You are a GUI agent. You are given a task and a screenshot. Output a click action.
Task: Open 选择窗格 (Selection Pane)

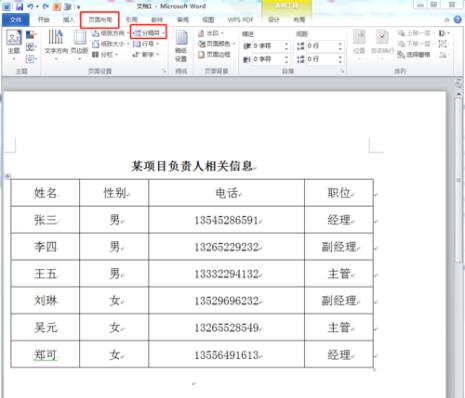pyautogui.click(x=414, y=54)
